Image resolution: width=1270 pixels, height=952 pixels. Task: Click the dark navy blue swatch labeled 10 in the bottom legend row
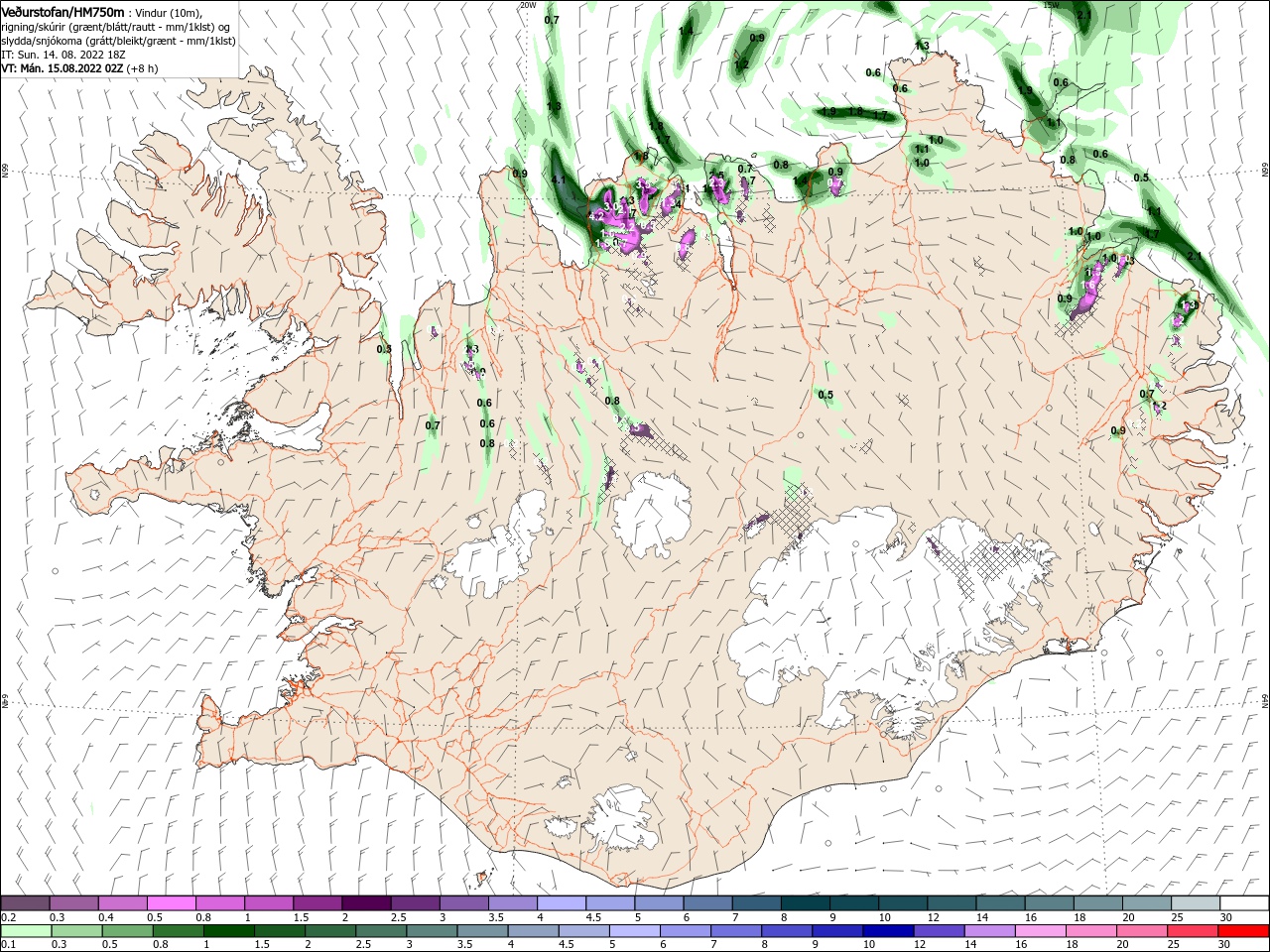[887, 931]
